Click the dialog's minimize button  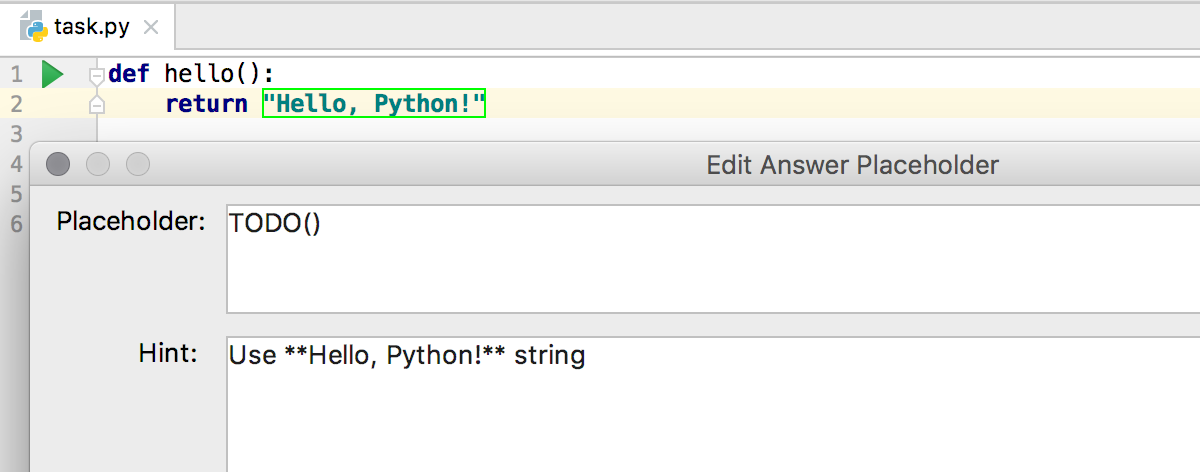pos(98,164)
